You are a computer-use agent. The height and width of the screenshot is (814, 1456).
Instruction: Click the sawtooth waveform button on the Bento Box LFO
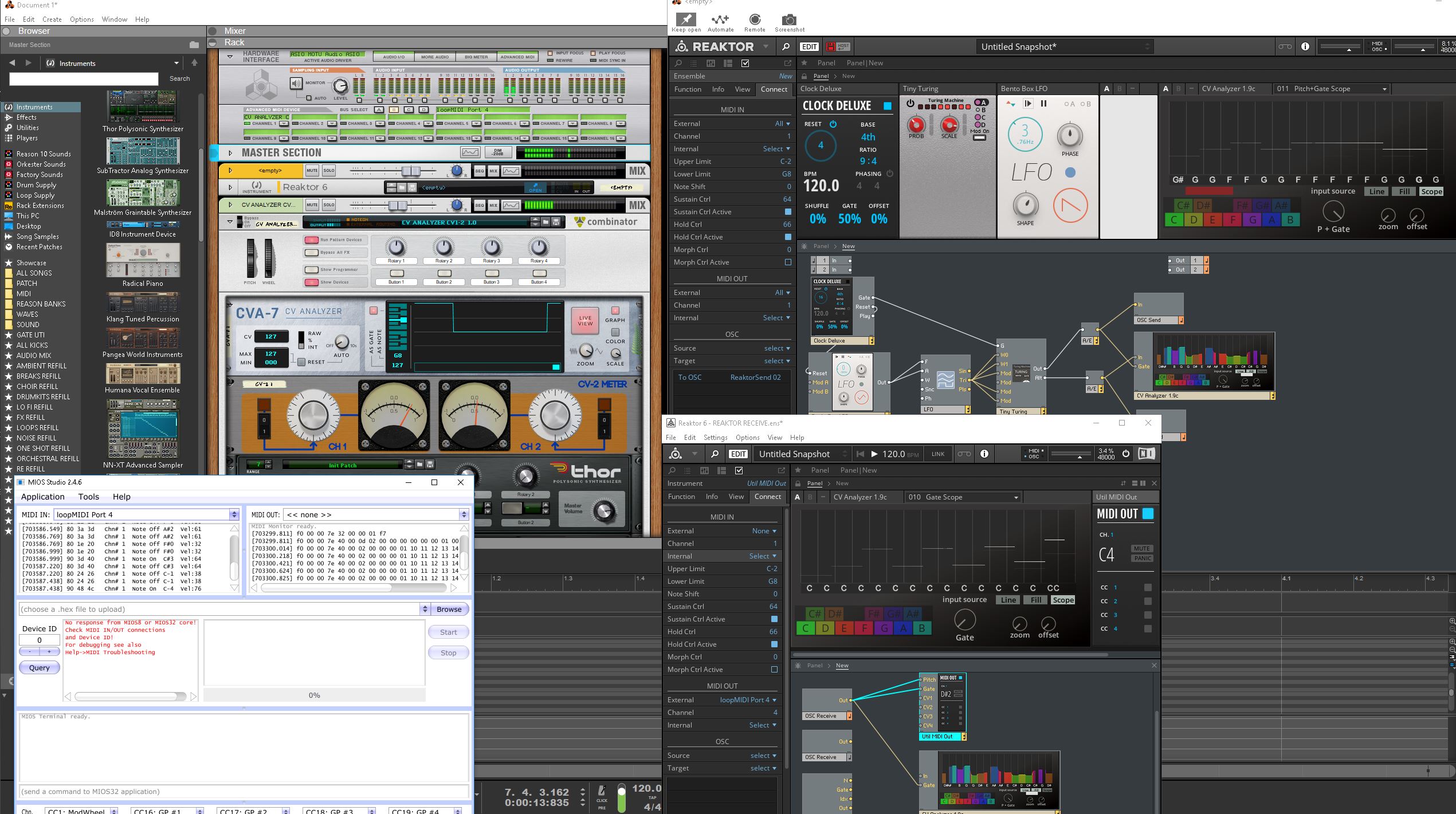pos(1070,205)
